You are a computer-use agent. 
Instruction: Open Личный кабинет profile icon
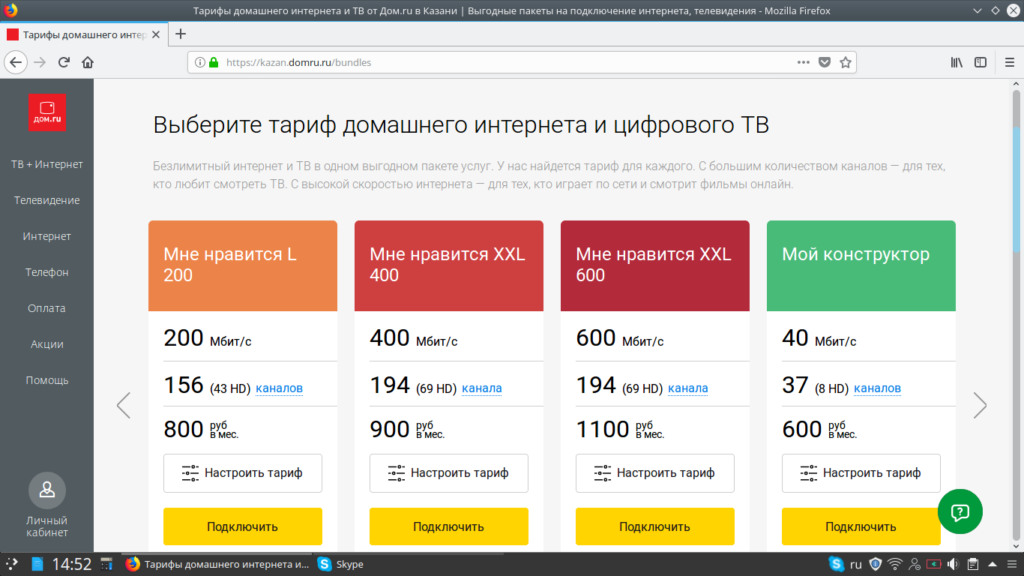point(47,490)
